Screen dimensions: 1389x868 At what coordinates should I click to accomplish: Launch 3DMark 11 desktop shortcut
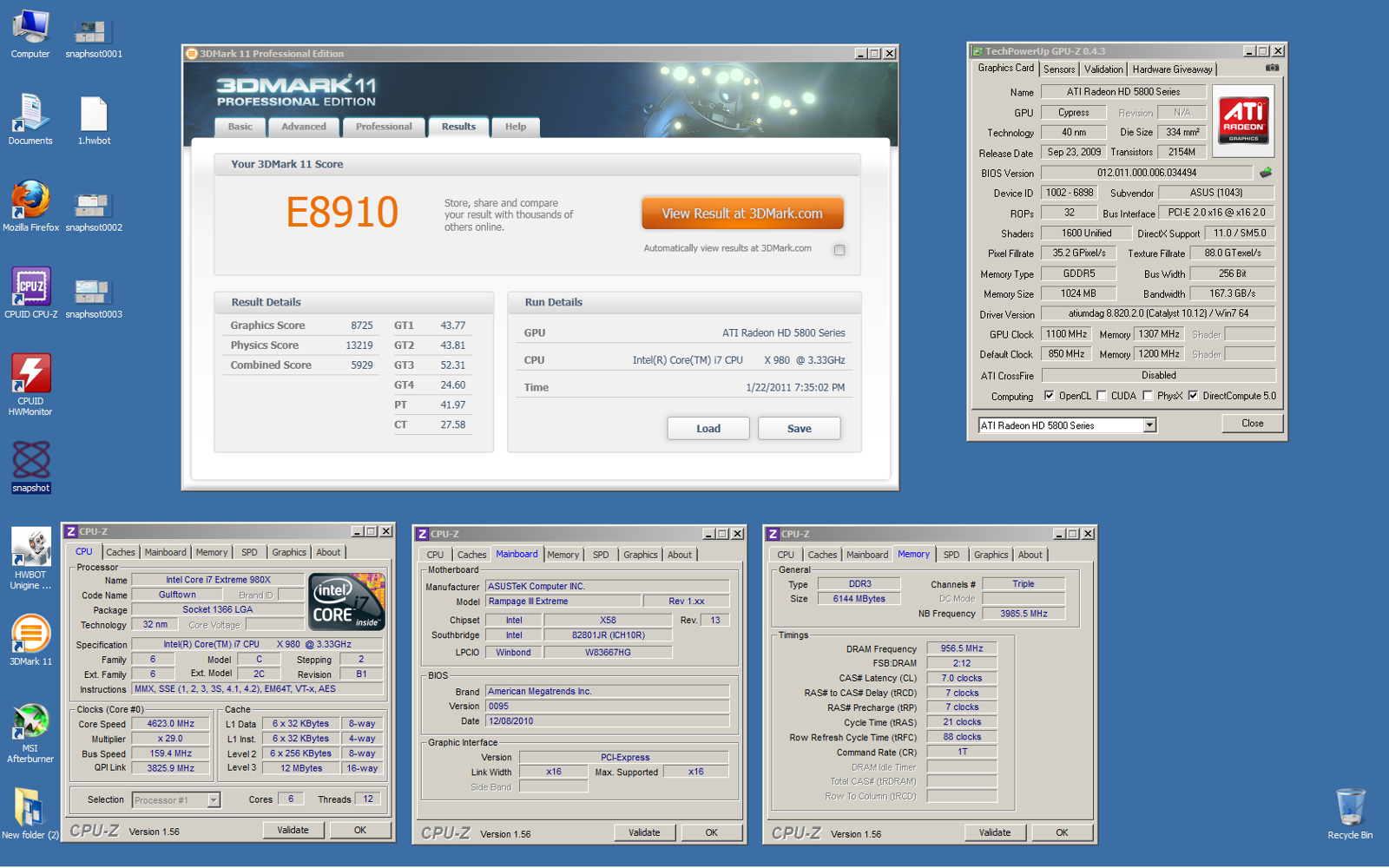30,641
